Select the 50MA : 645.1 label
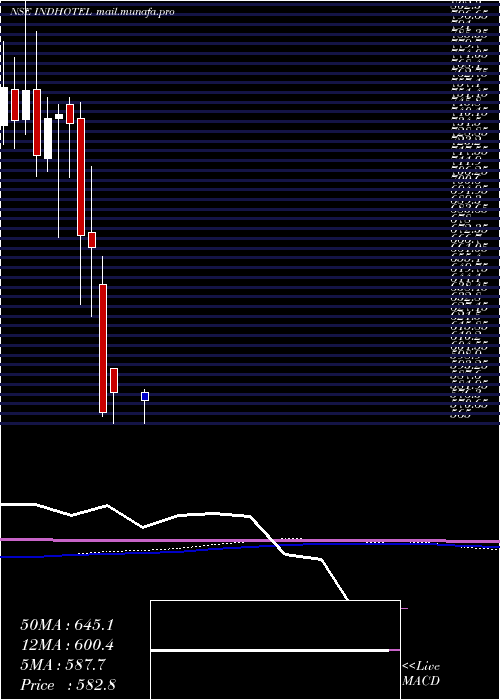 pyautogui.click(x=67, y=625)
